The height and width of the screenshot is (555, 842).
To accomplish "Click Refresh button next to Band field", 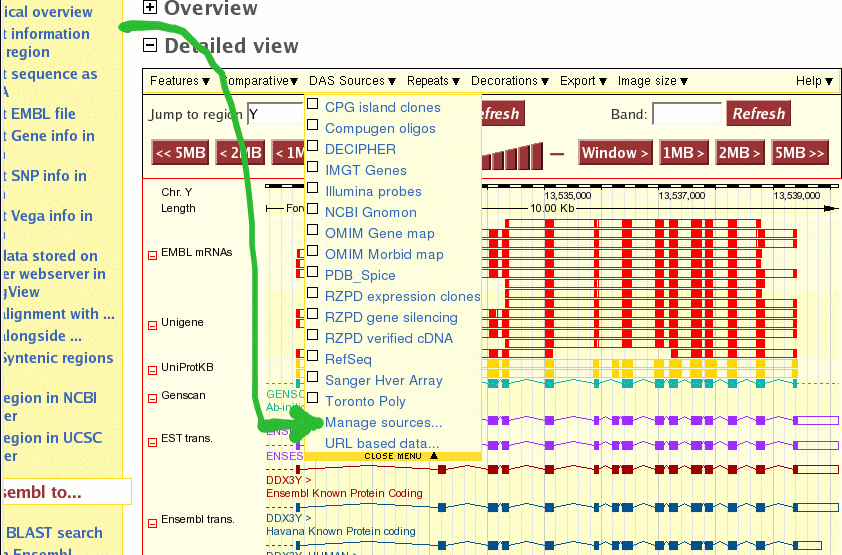I will pyautogui.click(x=758, y=114).
